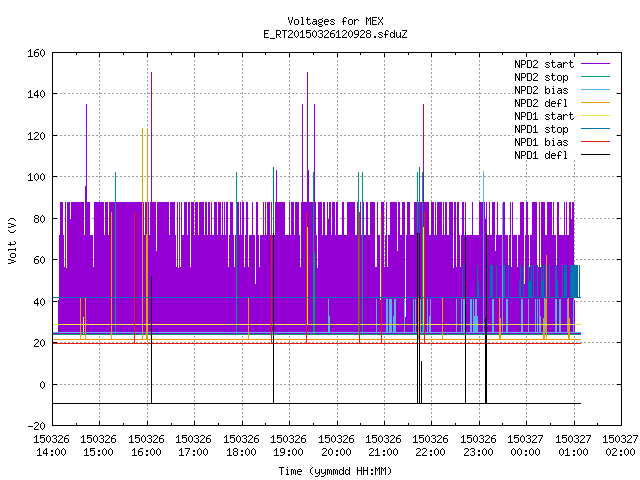Click the 150326 23:00 time tick label
Image resolution: width=640 pixels, height=480 pixels.
pyautogui.click(x=478, y=446)
